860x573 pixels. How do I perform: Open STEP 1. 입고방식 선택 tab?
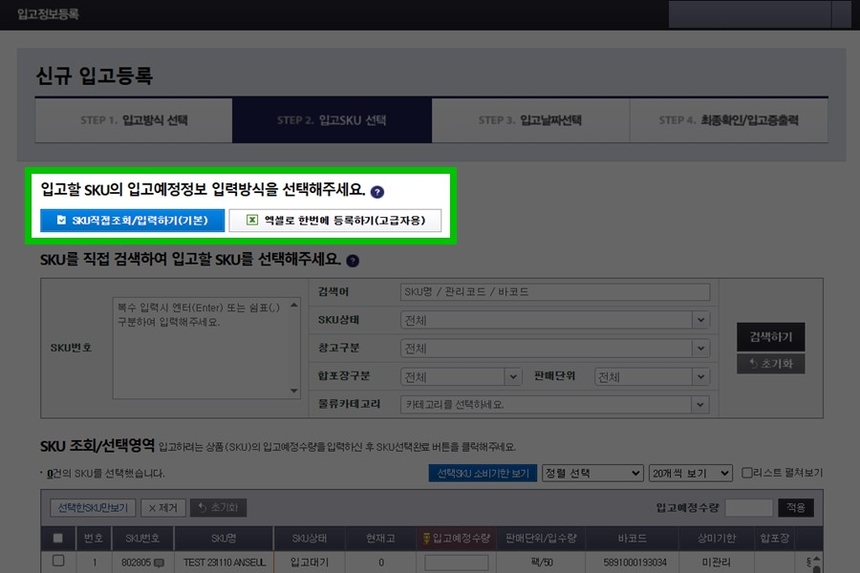point(134,120)
